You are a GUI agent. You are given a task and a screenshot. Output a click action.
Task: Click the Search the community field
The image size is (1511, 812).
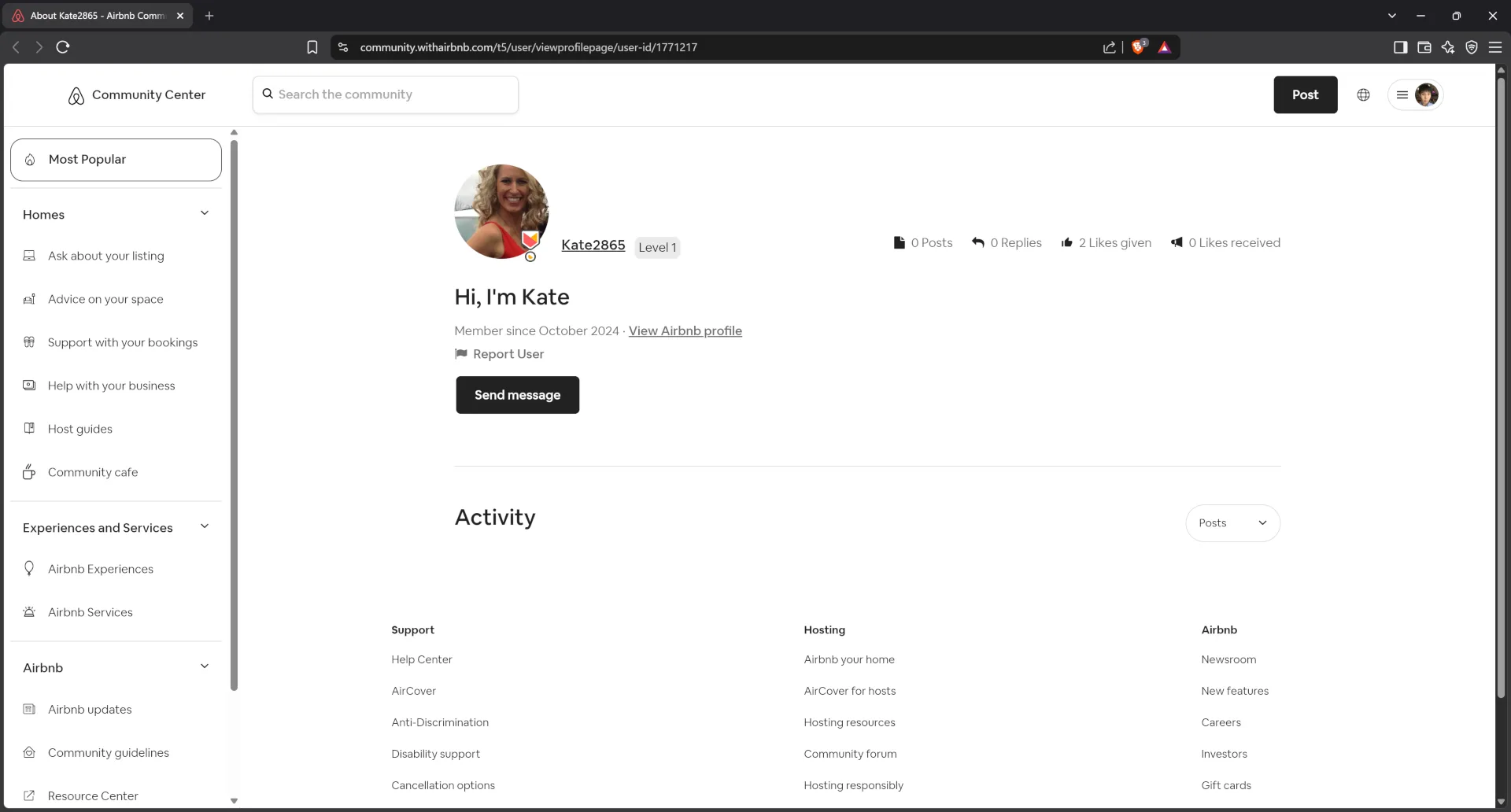tap(386, 94)
